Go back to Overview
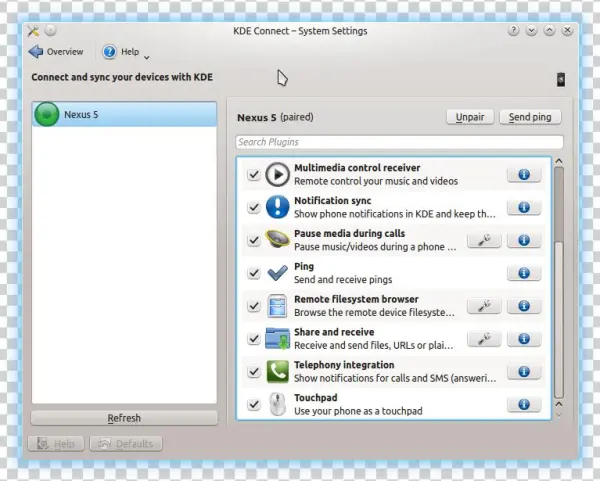The width and height of the screenshot is (600, 481). tap(56, 52)
